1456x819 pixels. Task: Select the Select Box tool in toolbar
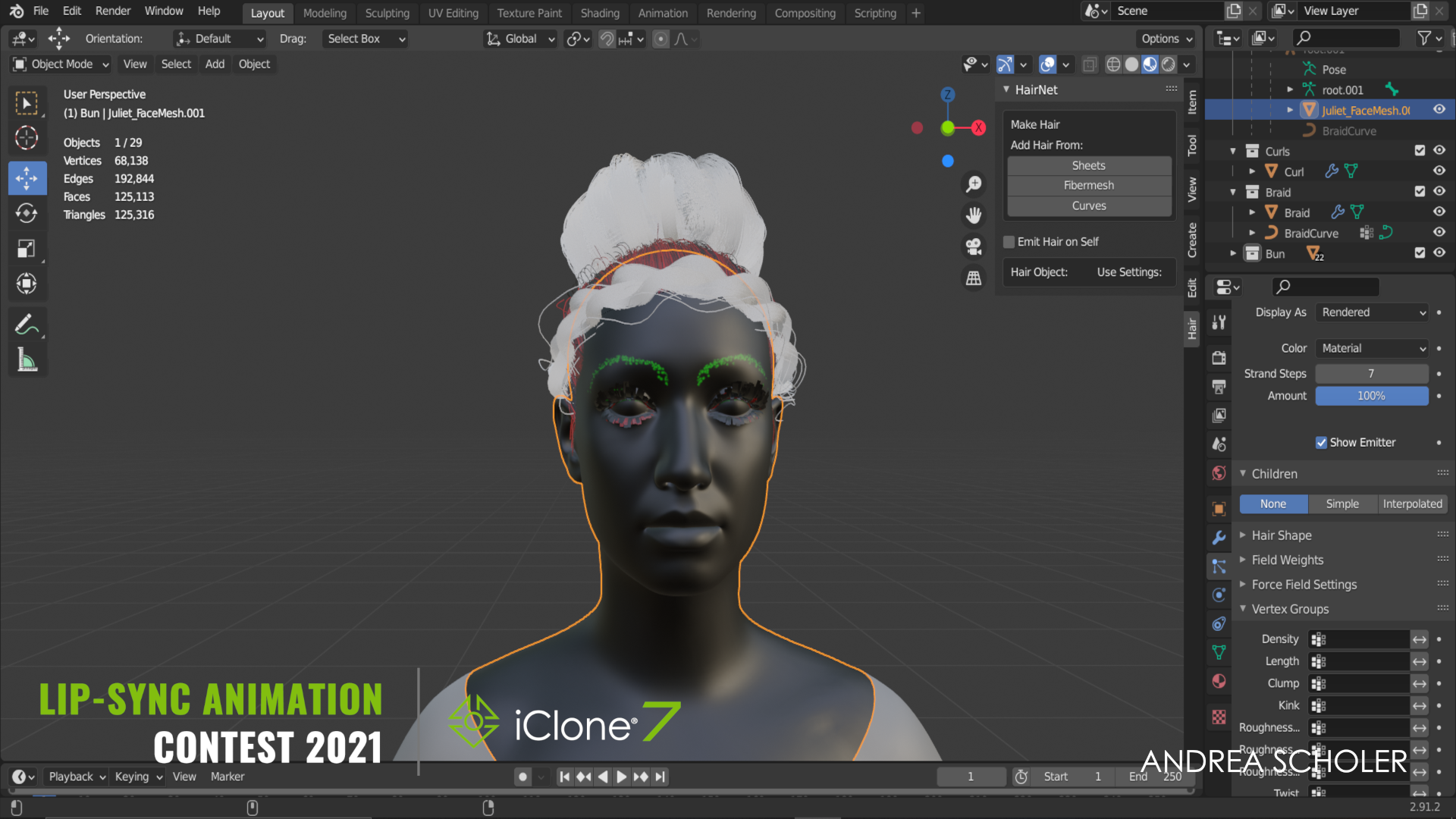pyautogui.click(x=27, y=104)
